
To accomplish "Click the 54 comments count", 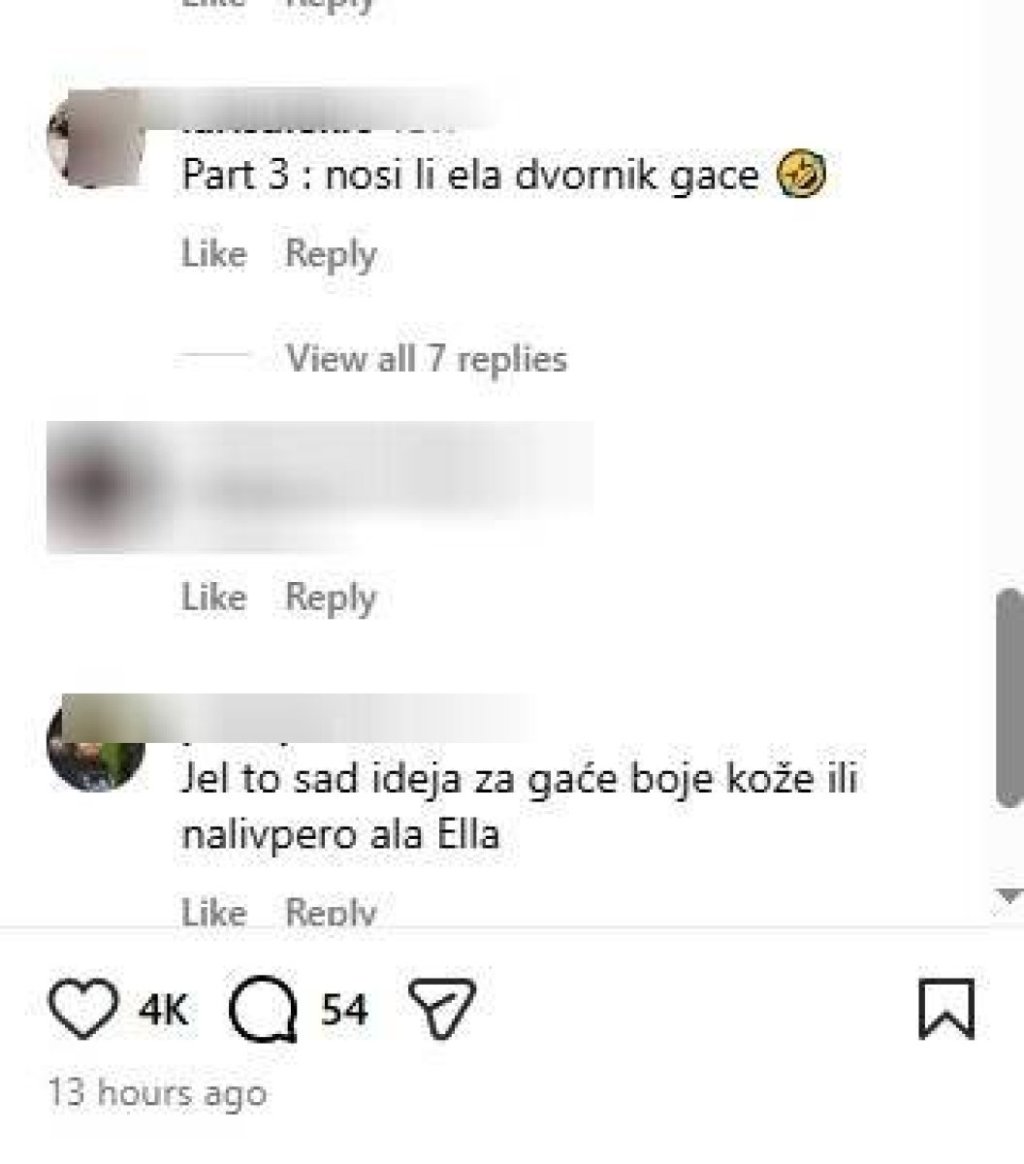I will [x=345, y=1010].
